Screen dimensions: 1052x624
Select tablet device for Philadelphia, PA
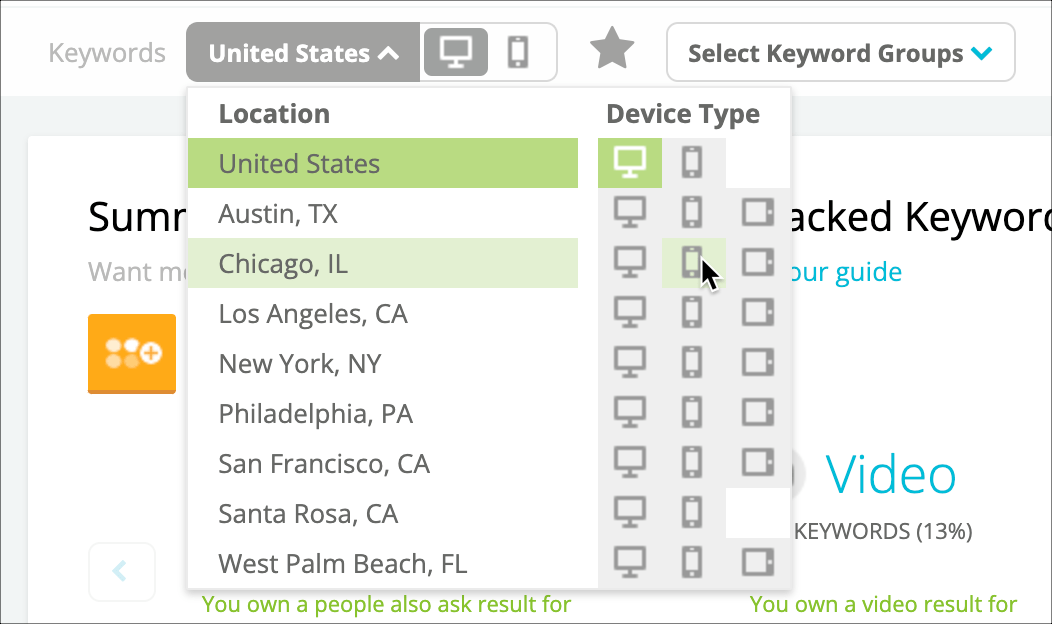pos(757,413)
